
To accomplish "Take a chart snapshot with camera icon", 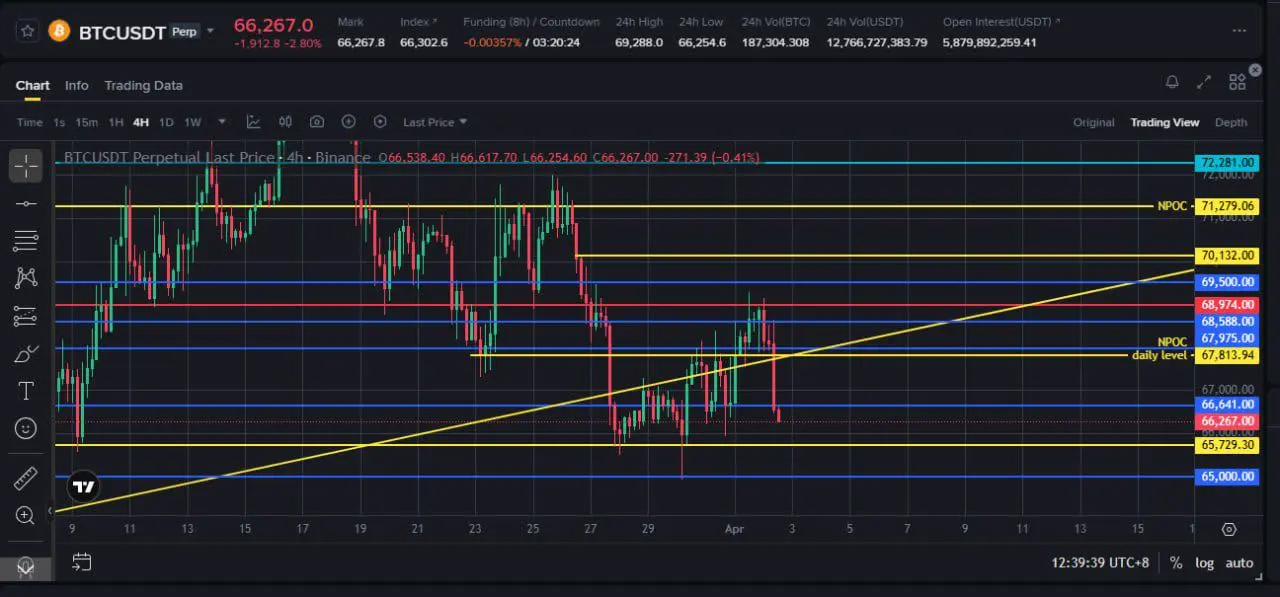I will click(x=317, y=122).
